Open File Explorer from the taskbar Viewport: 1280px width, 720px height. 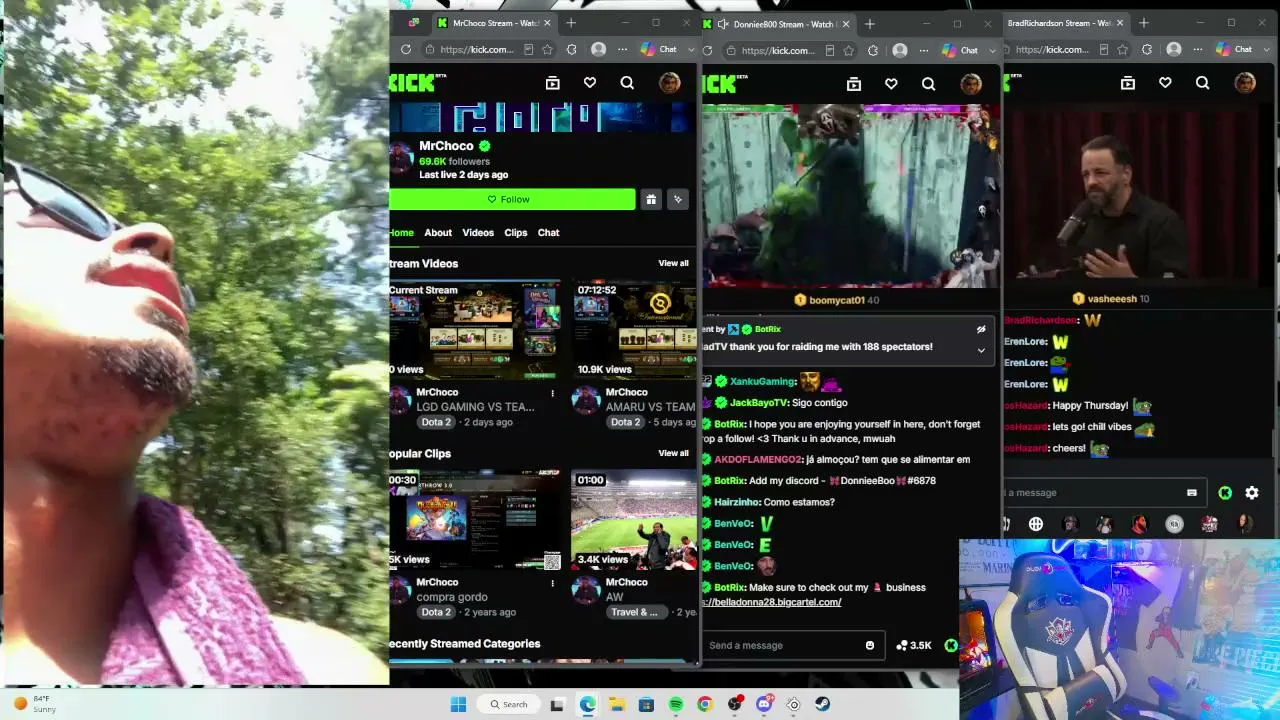[x=617, y=704]
